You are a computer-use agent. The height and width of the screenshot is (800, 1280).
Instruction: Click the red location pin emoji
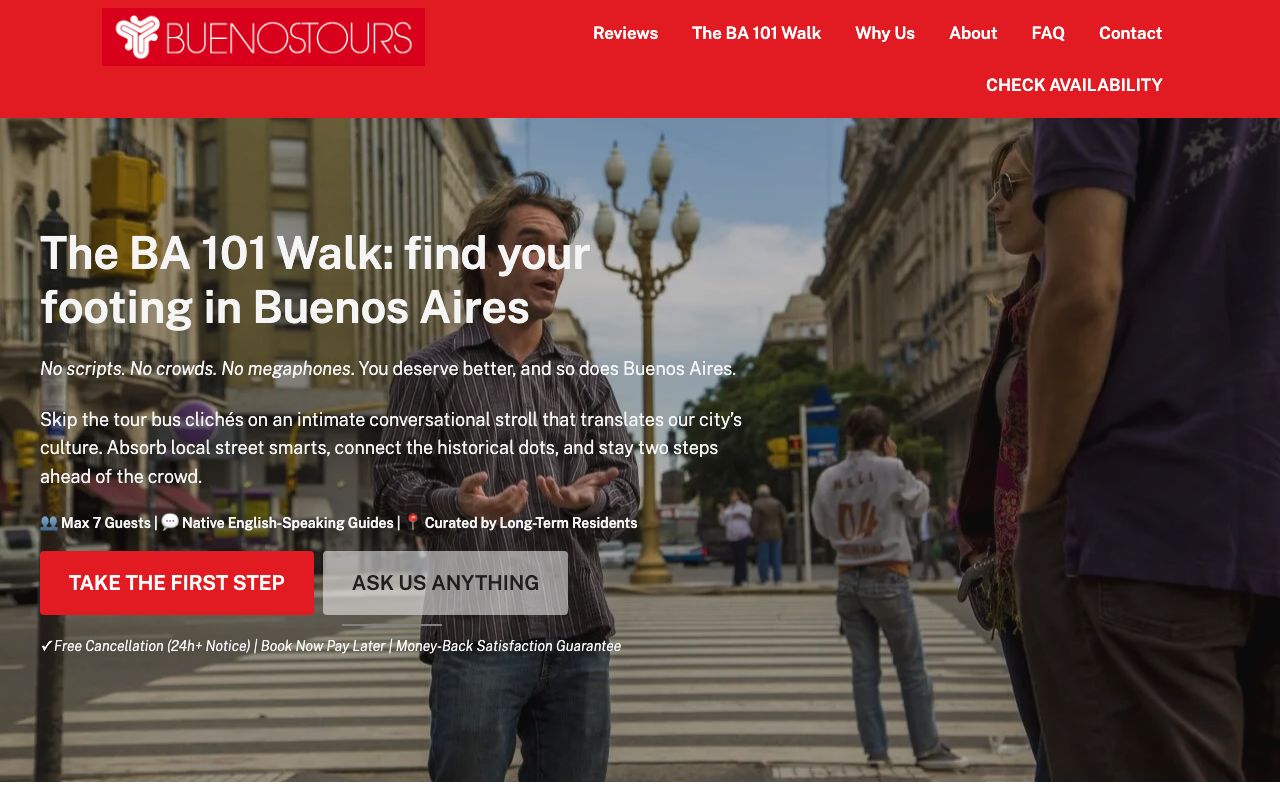click(x=412, y=522)
